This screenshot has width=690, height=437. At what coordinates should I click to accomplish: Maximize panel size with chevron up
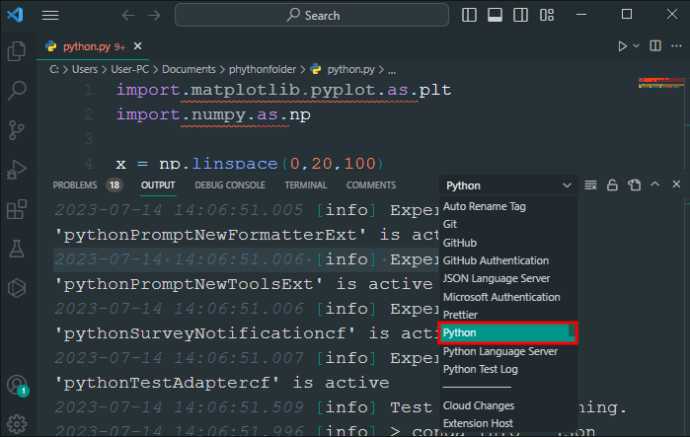[x=655, y=185]
